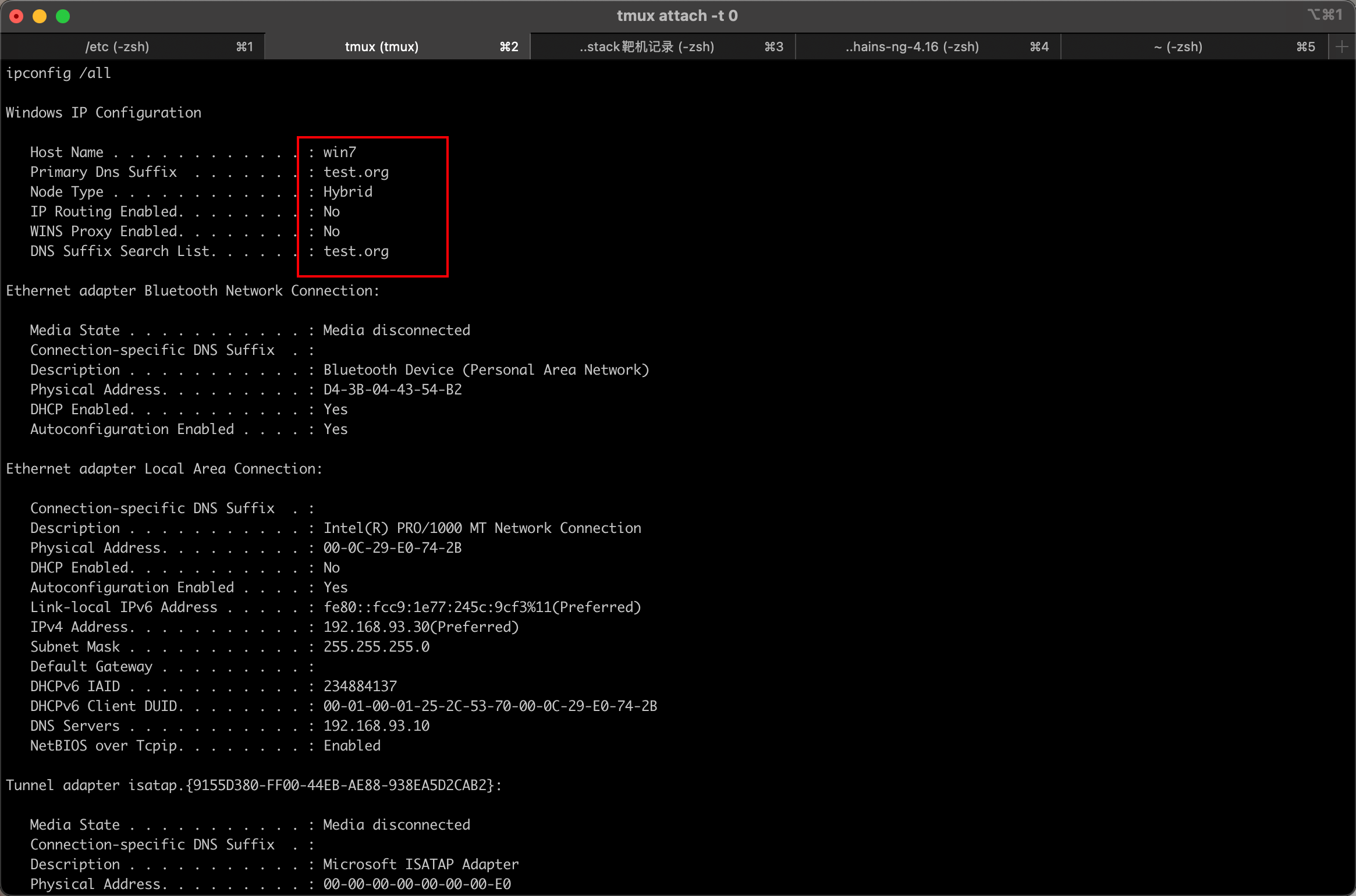The width and height of the screenshot is (1356, 896).
Task: Click 'Ethernet adapter Bluetooth Network Connection:' heading
Action: 193,291
